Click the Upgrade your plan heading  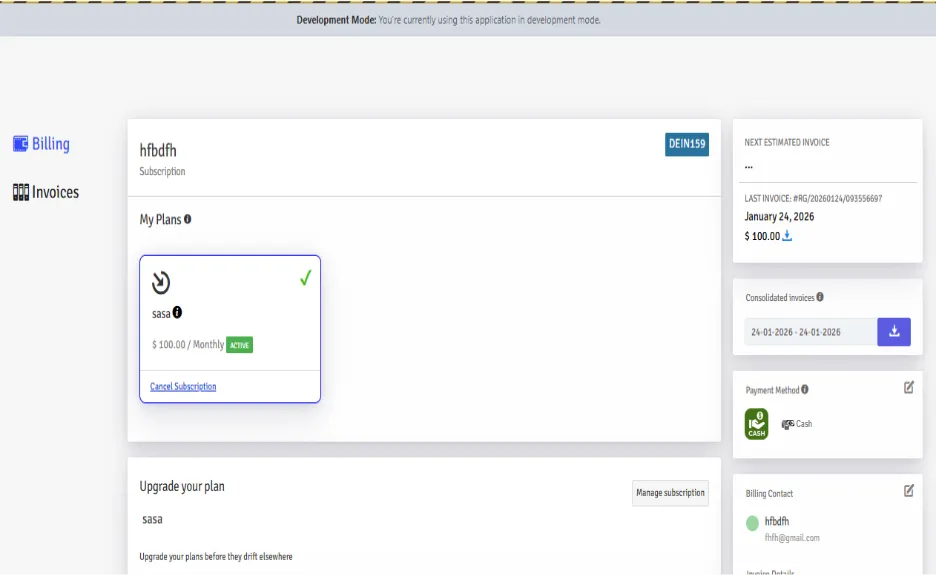(x=182, y=486)
